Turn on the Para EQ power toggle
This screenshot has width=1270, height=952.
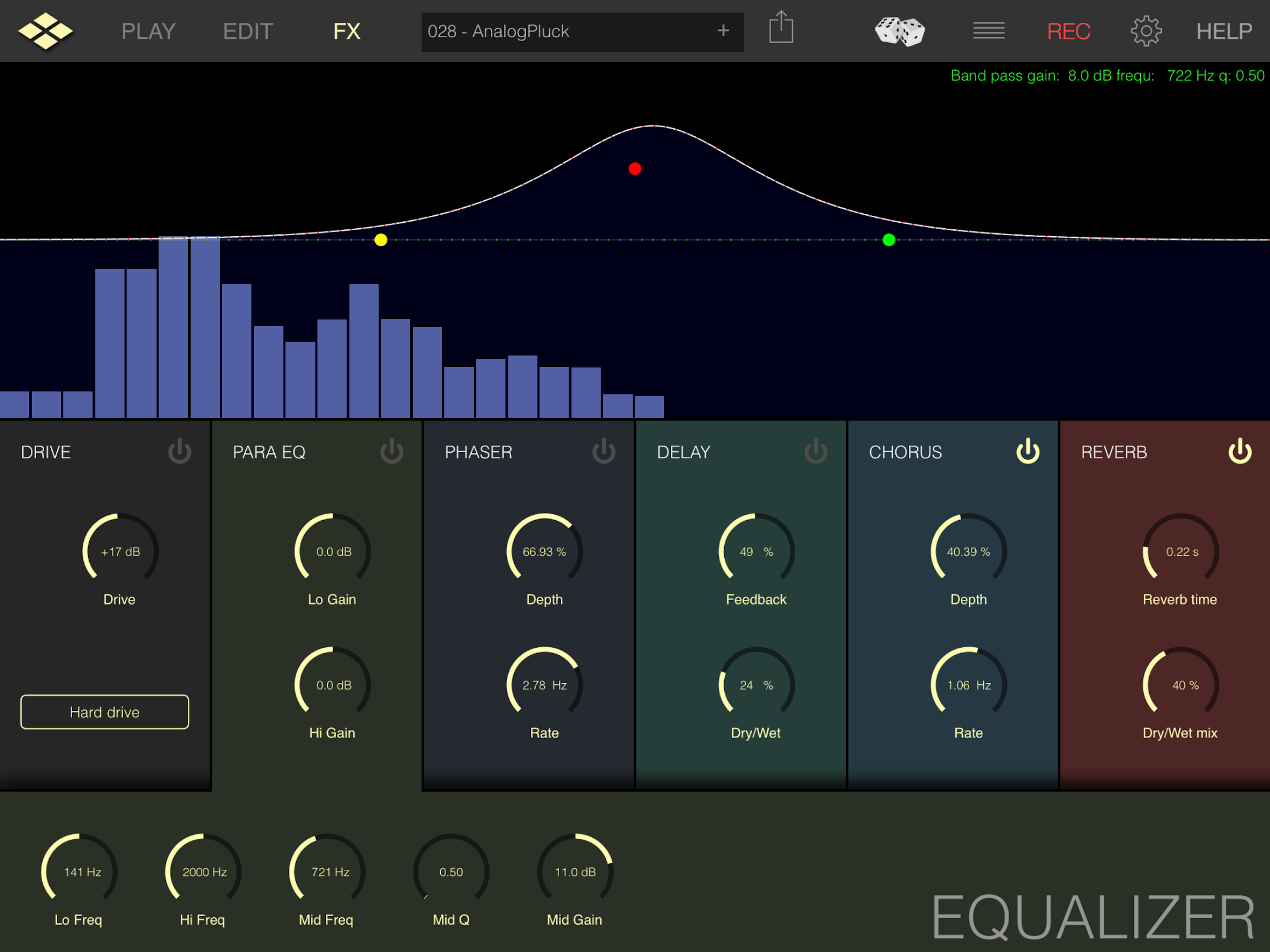391,451
